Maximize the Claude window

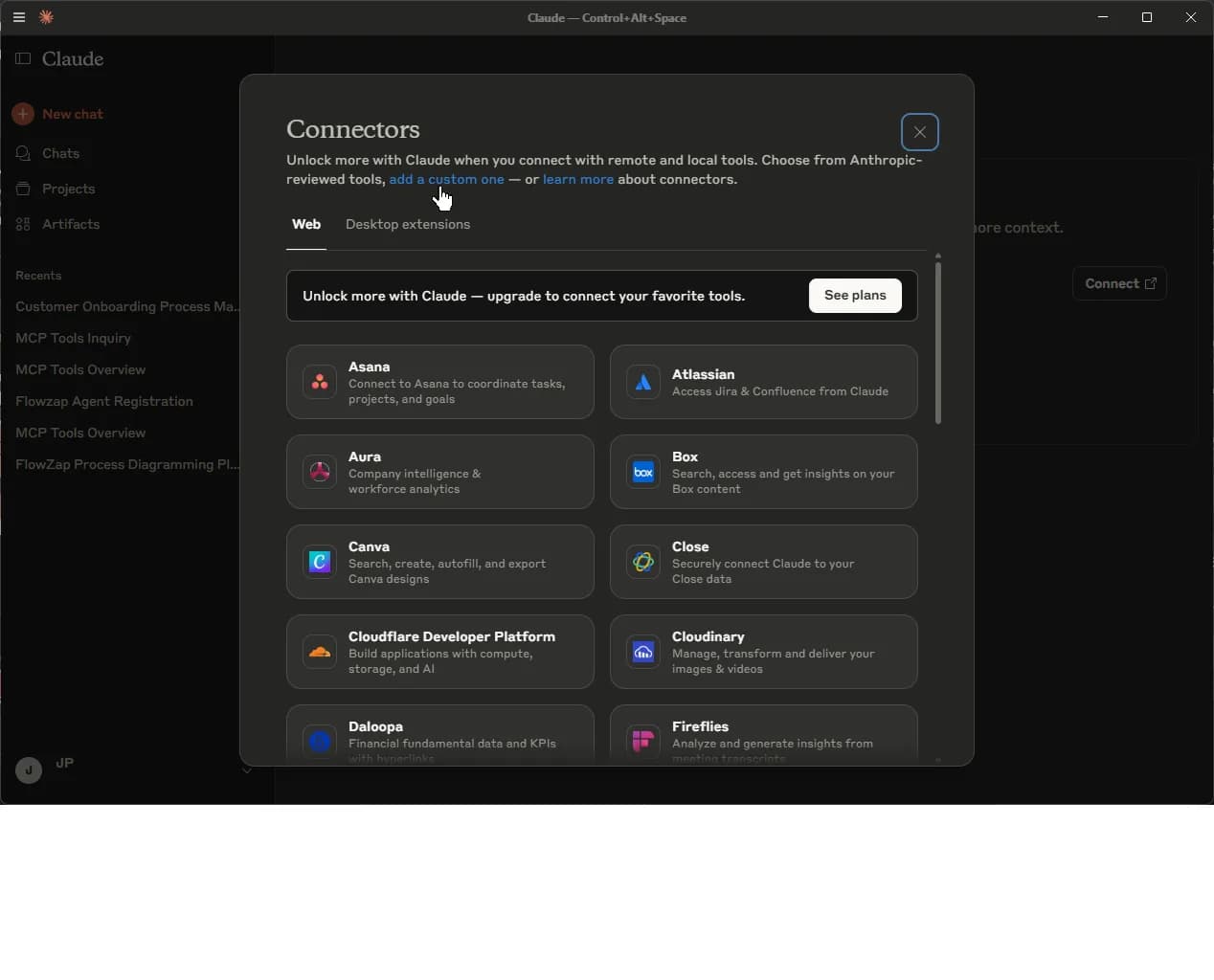1147,17
